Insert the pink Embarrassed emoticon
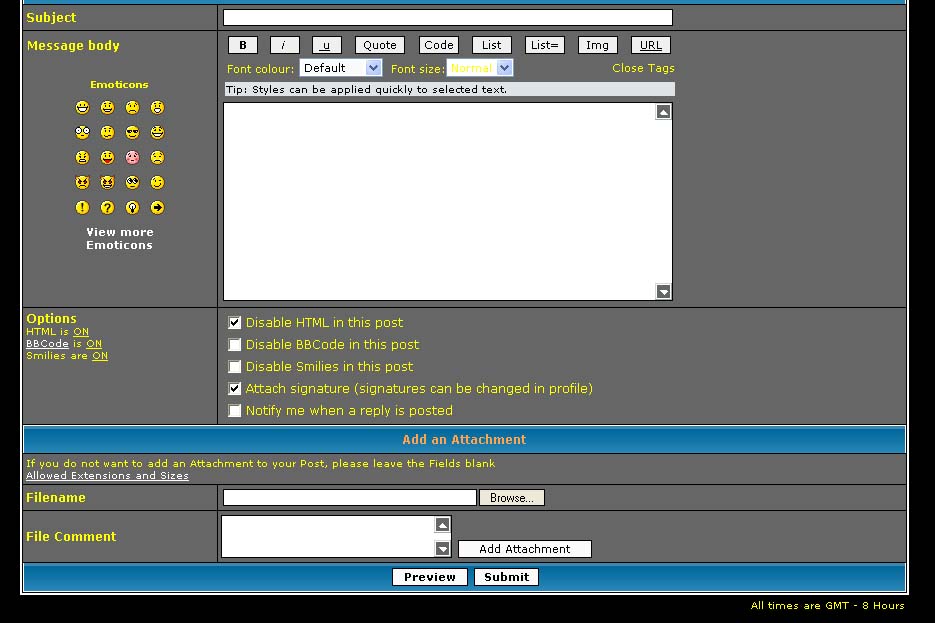The image size is (935, 623). click(132, 157)
